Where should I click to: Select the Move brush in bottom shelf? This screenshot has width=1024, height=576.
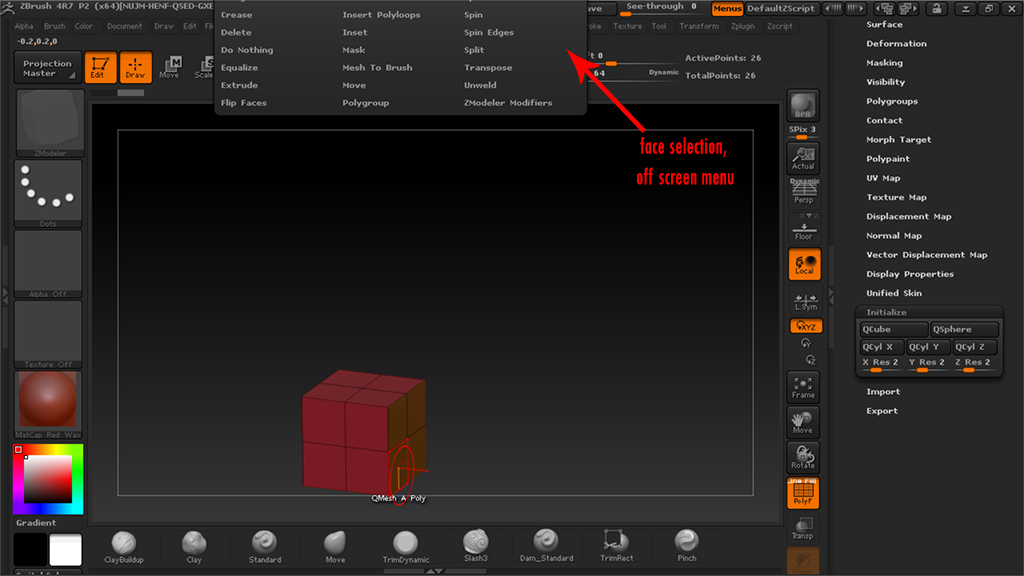[x=335, y=547]
